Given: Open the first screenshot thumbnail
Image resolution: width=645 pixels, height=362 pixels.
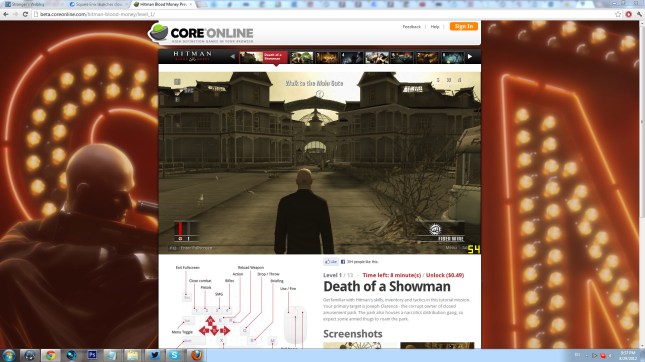Looking at the screenshot, I should click(360, 346).
